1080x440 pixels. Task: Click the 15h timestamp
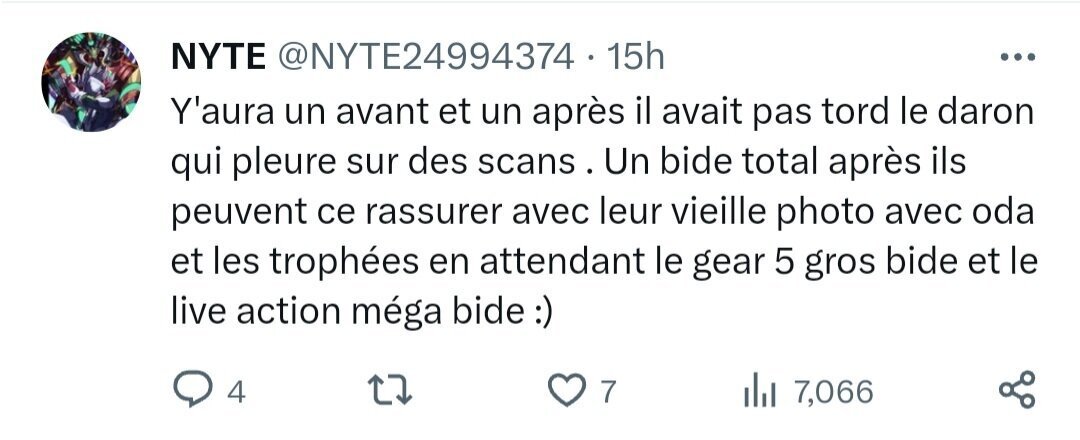point(634,58)
